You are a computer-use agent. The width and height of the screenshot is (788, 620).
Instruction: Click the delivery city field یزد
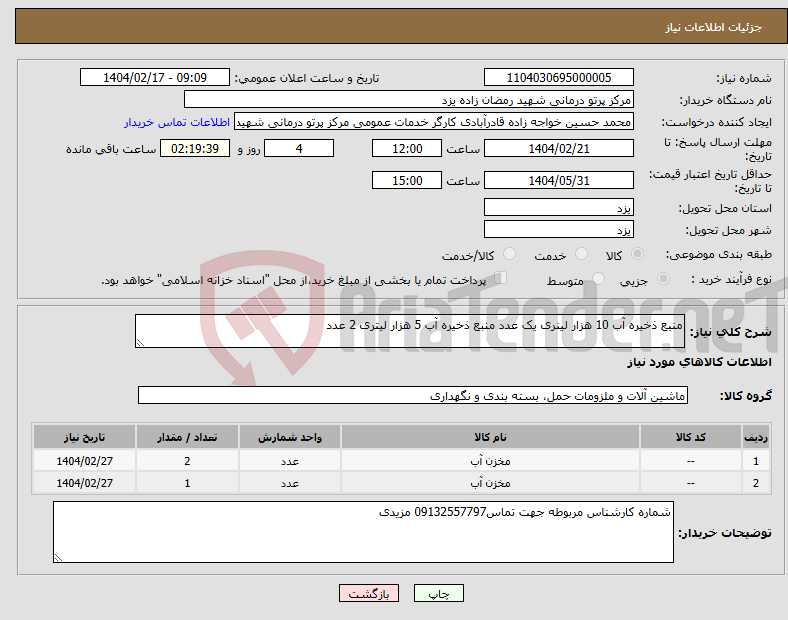coord(558,229)
